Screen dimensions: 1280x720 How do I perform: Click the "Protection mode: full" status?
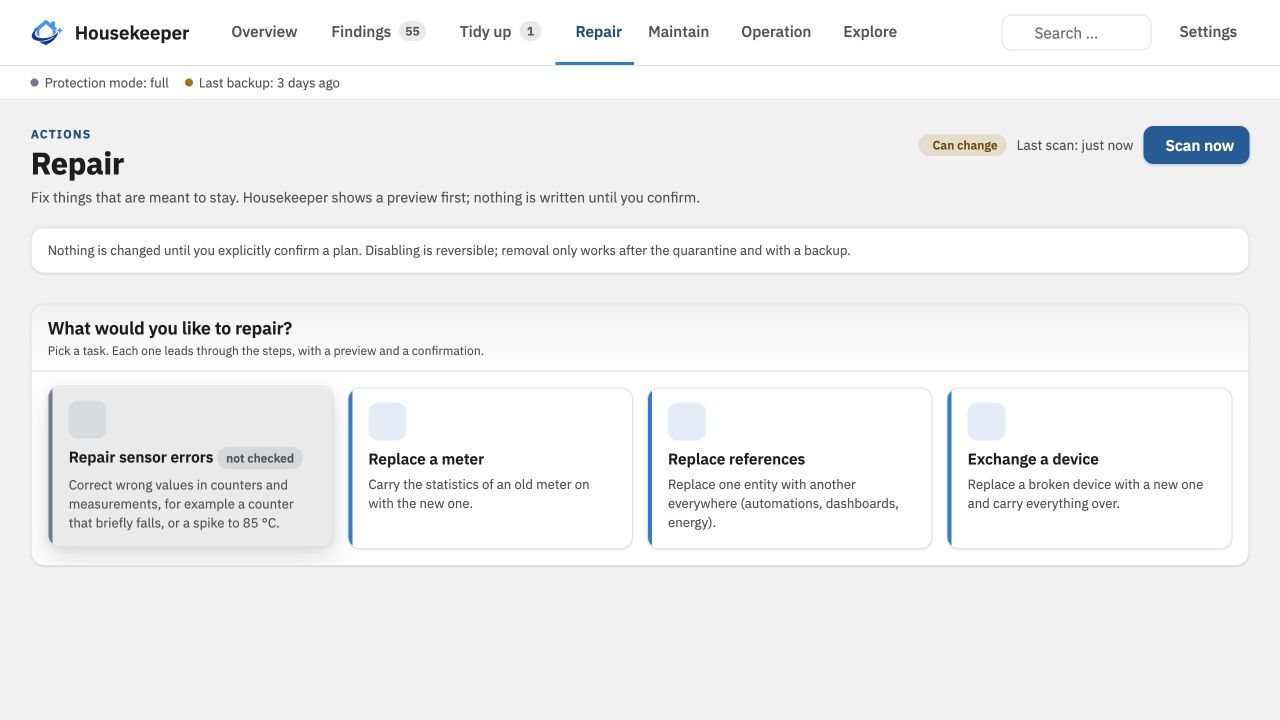click(x=100, y=83)
